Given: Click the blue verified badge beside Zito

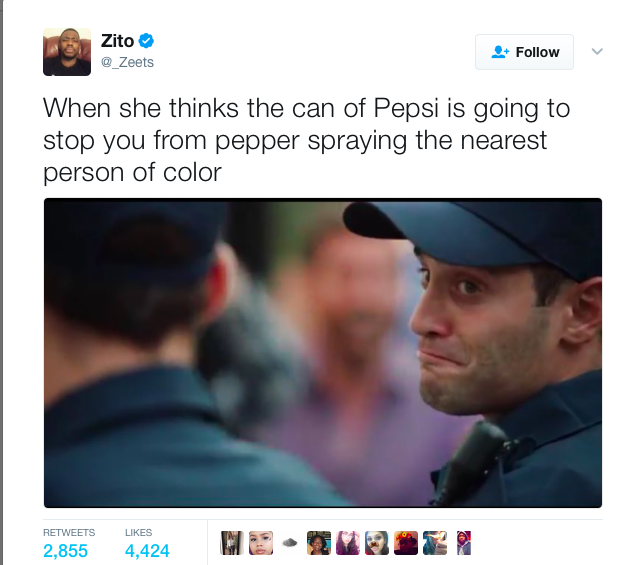Looking at the screenshot, I should pyautogui.click(x=146, y=41).
